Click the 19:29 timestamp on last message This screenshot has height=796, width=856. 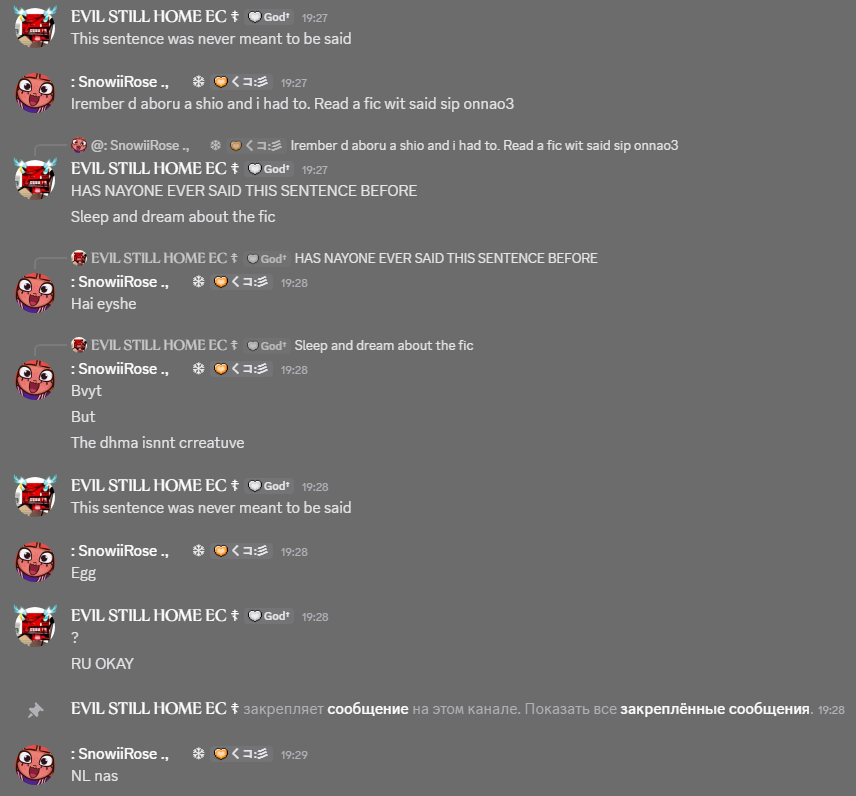(294, 755)
